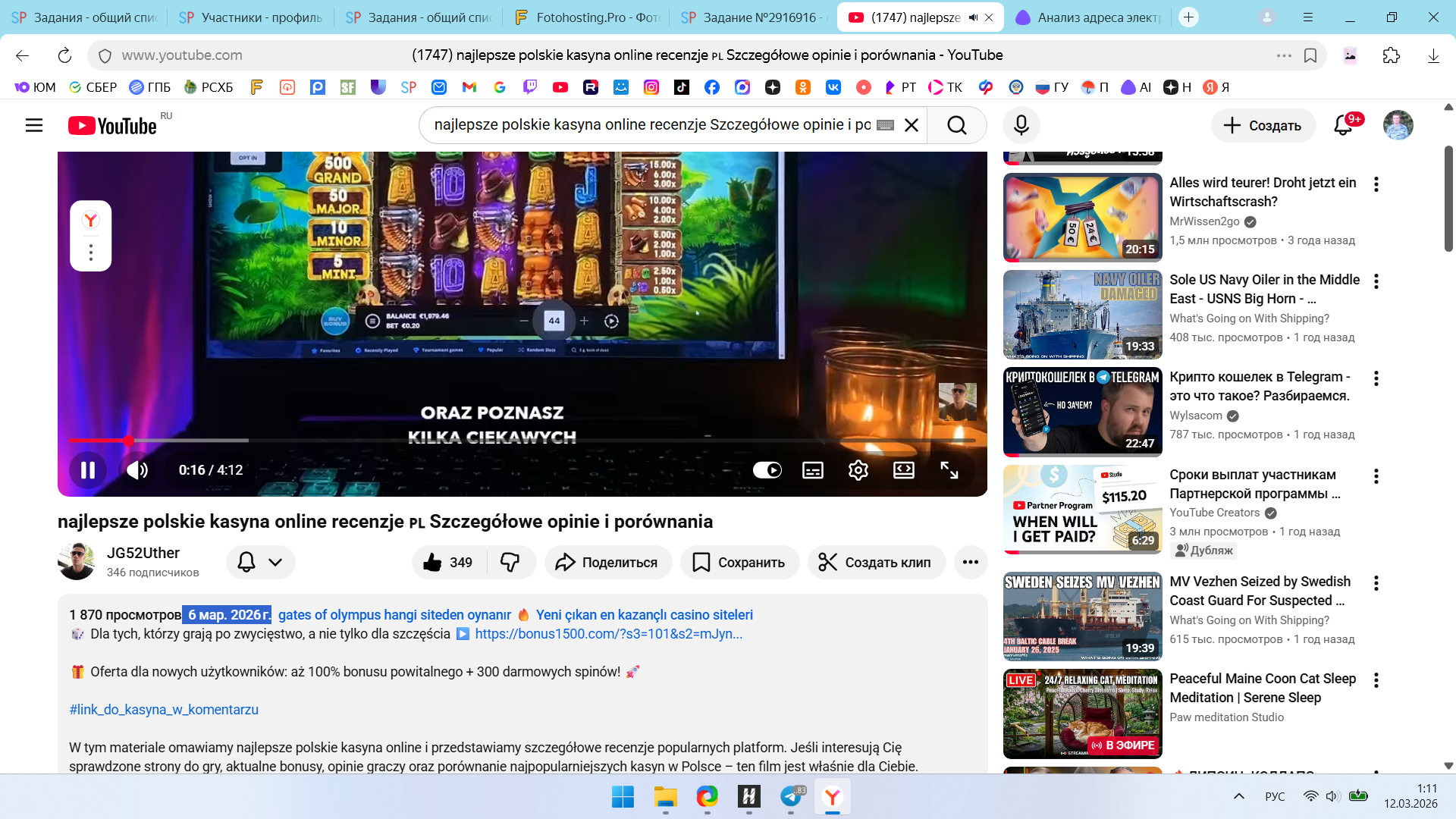The height and width of the screenshot is (819, 1456).
Task: Pause the video playback
Action: pos(88,470)
